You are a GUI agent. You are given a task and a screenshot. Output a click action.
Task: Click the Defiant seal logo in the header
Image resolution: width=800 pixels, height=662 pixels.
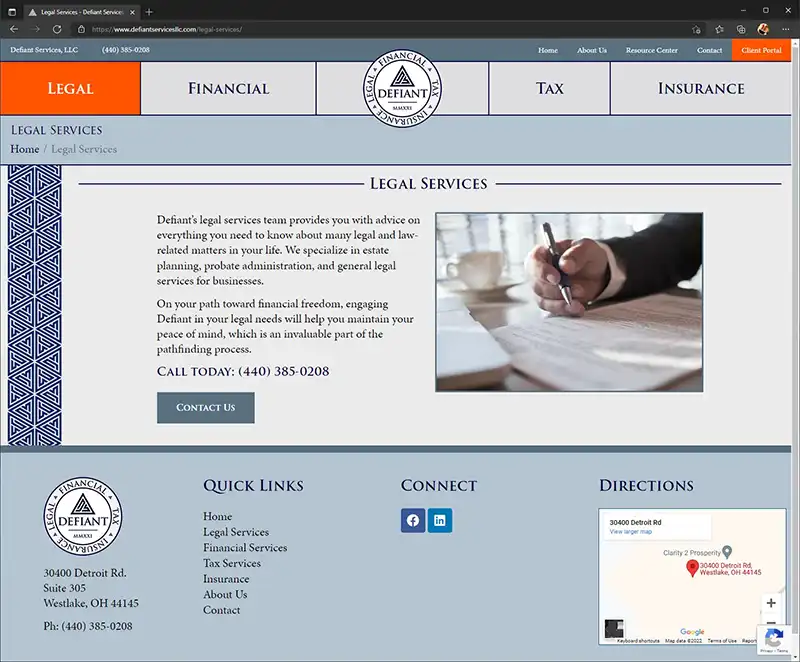403,88
